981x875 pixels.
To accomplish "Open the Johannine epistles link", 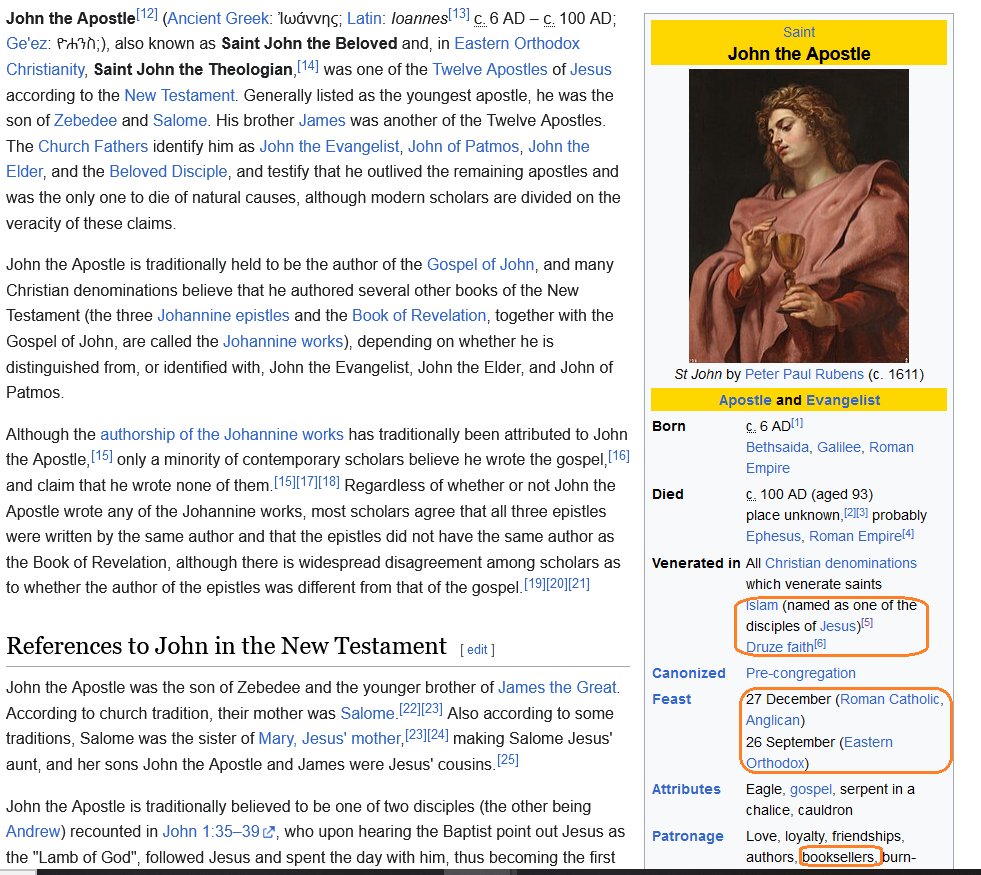I will pyautogui.click(x=223, y=315).
